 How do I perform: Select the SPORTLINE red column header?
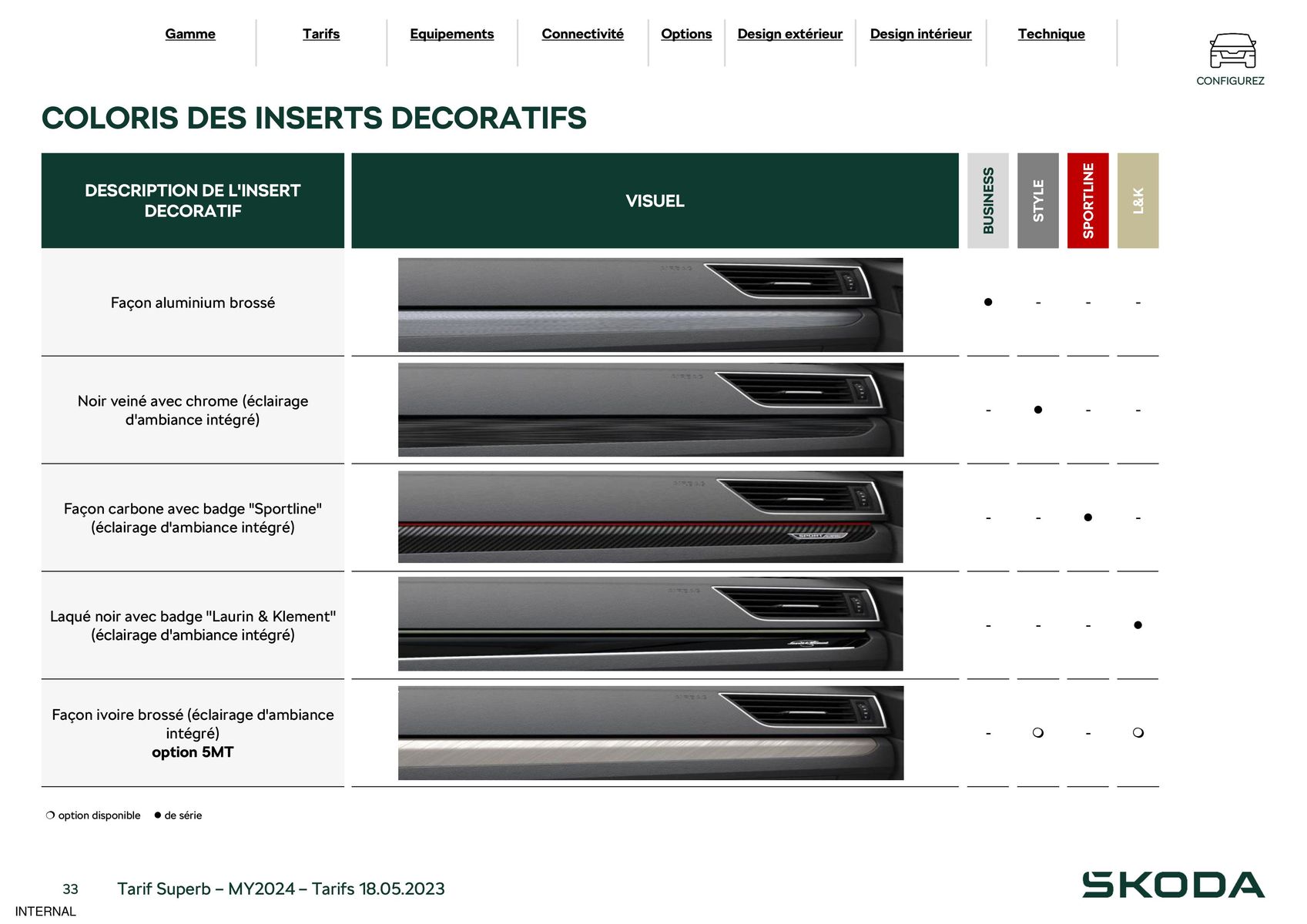pyautogui.click(x=1088, y=200)
